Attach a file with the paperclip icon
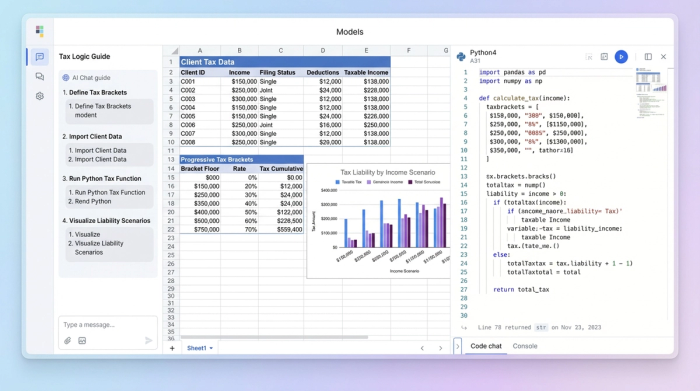The width and height of the screenshot is (700, 391). (67, 341)
